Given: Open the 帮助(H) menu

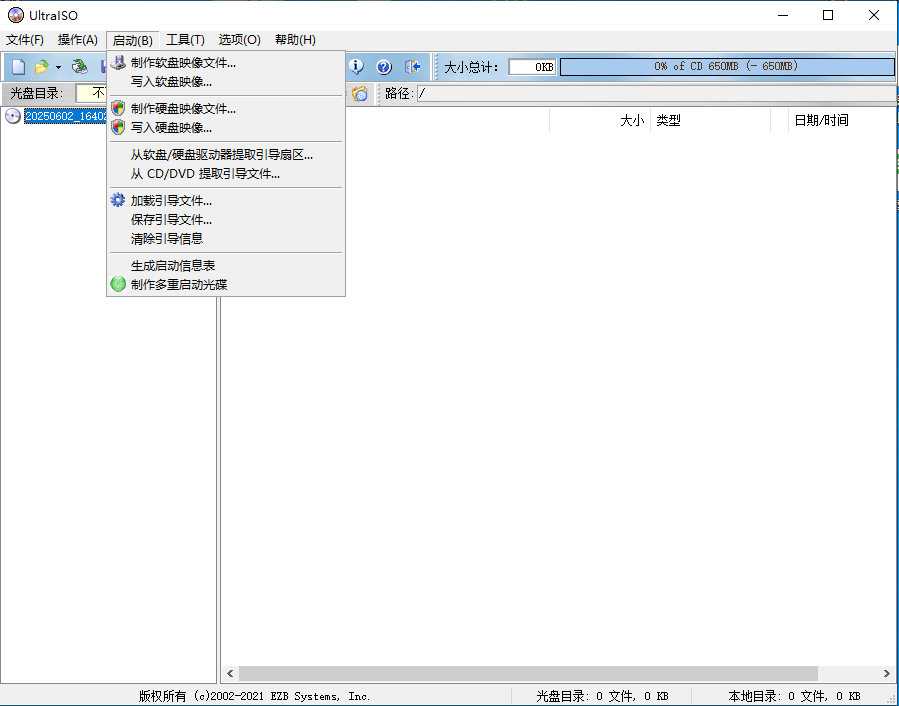Looking at the screenshot, I should pos(295,40).
